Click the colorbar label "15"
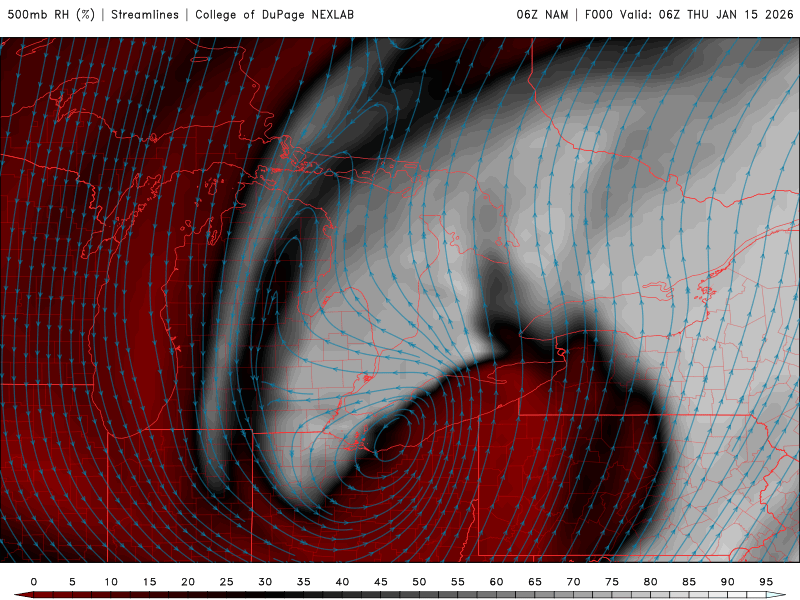 point(149,582)
